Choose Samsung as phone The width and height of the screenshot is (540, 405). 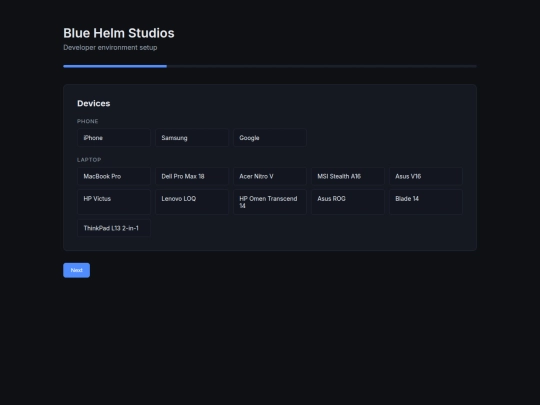(192, 138)
